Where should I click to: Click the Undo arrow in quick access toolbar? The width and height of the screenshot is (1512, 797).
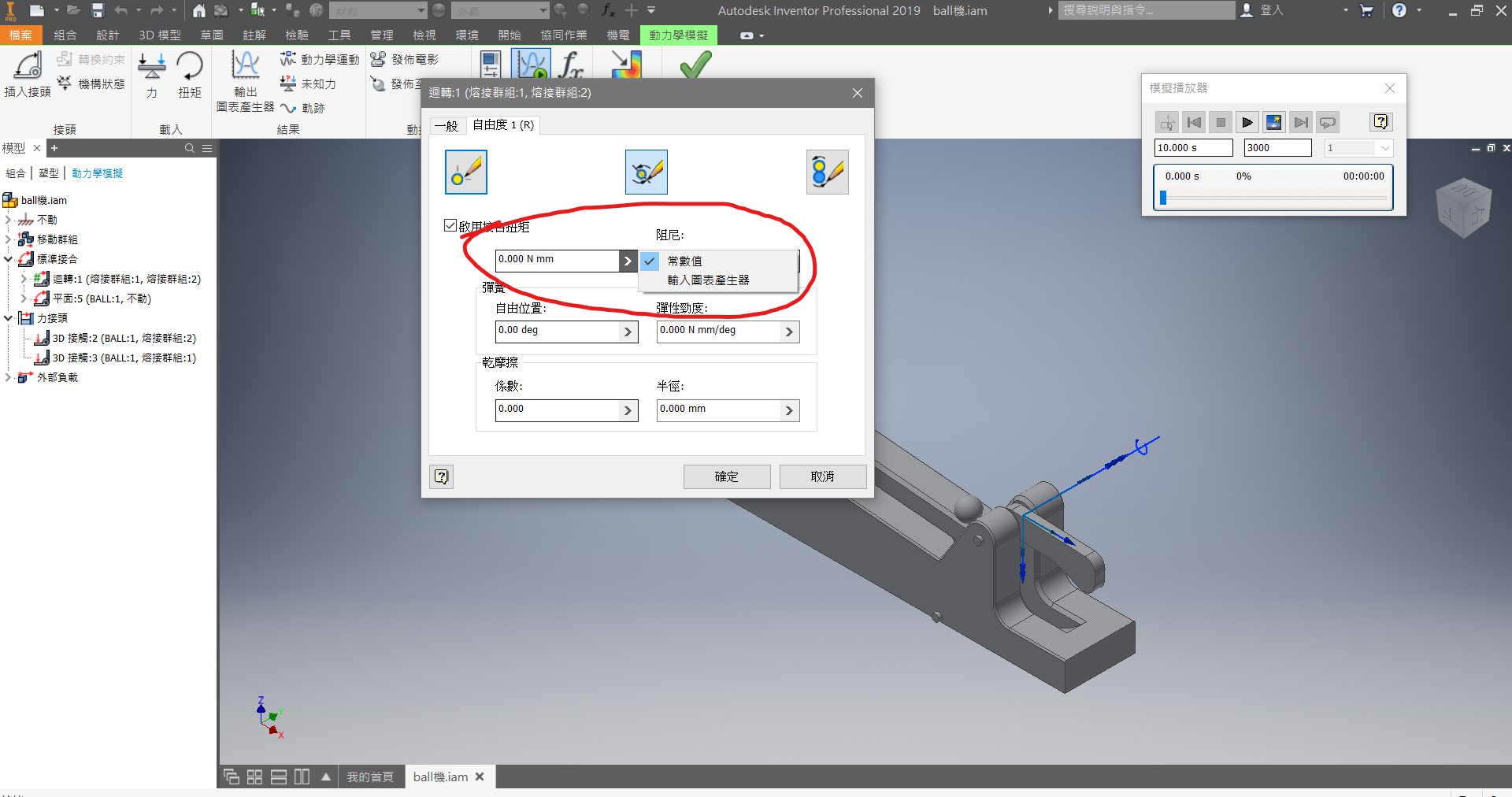pos(121,10)
